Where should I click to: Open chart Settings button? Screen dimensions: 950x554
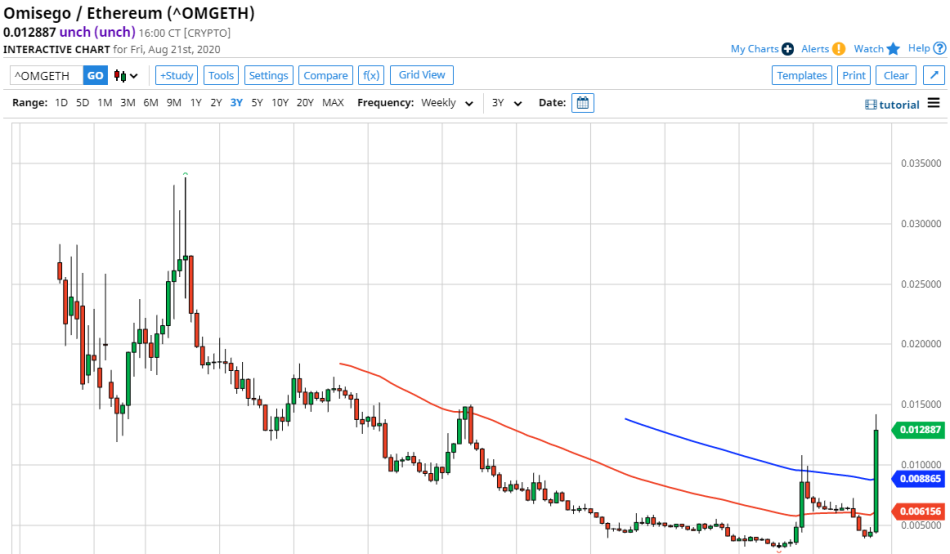pos(268,76)
